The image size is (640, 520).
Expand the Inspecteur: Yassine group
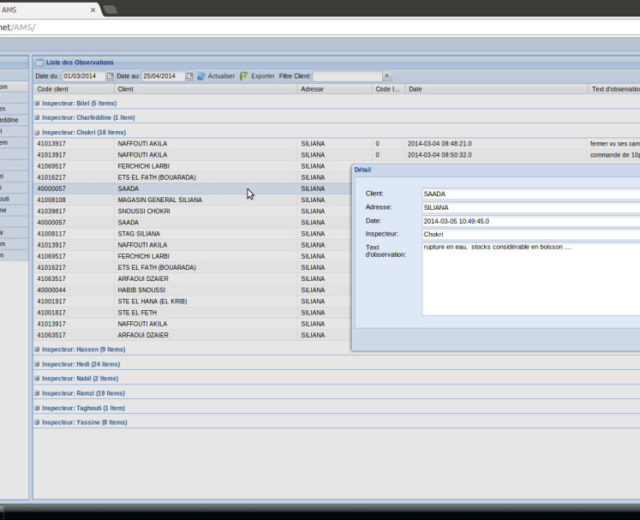coord(38,422)
